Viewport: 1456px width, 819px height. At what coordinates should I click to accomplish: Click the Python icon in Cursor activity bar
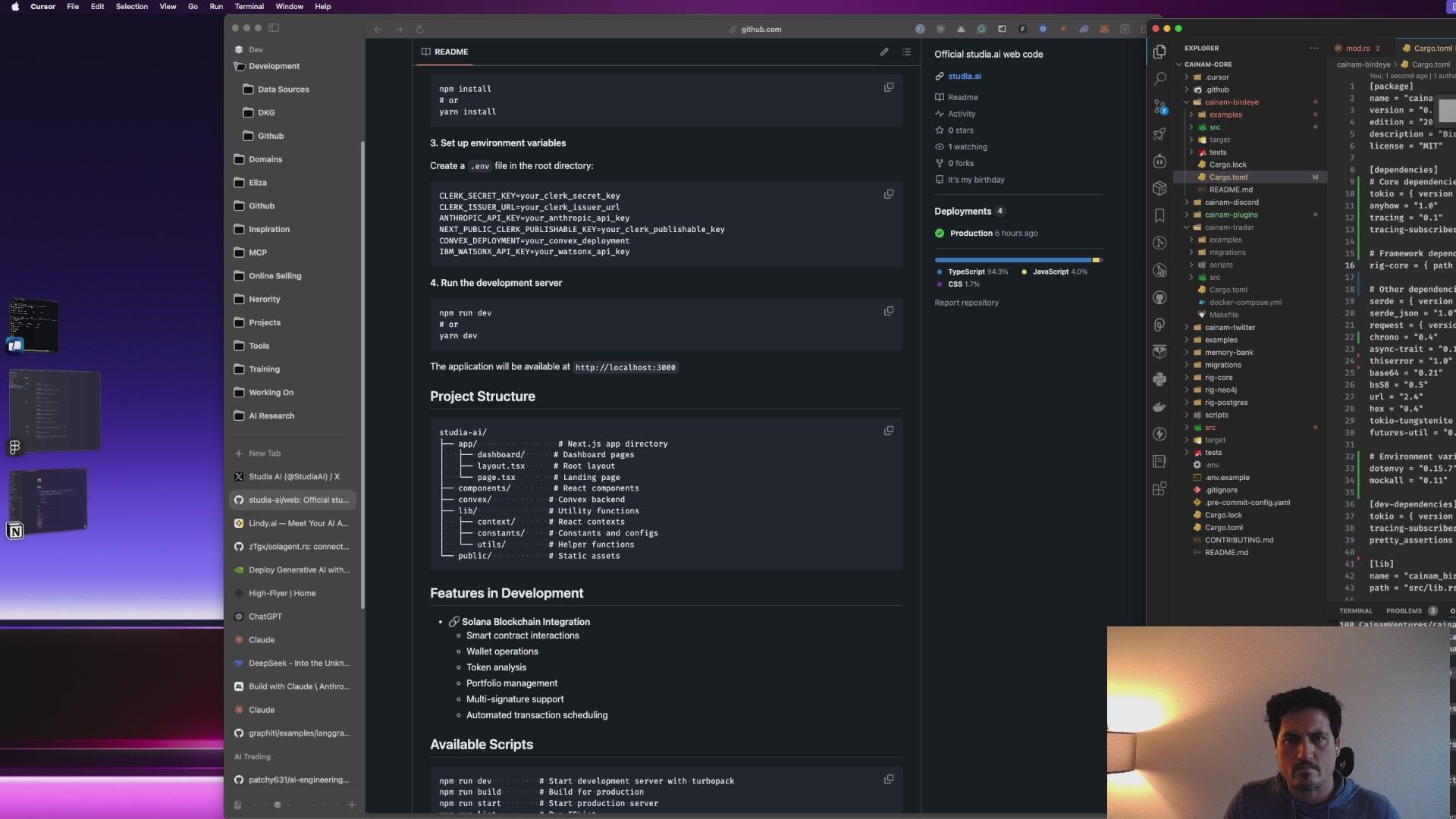click(x=1159, y=379)
